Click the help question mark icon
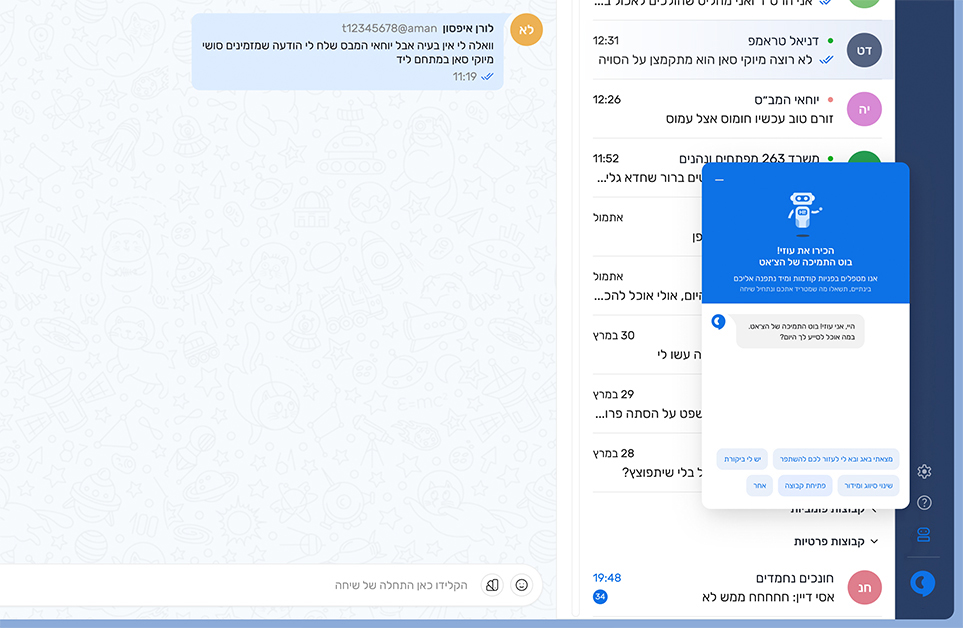The image size is (963, 628). click(924, 503)
